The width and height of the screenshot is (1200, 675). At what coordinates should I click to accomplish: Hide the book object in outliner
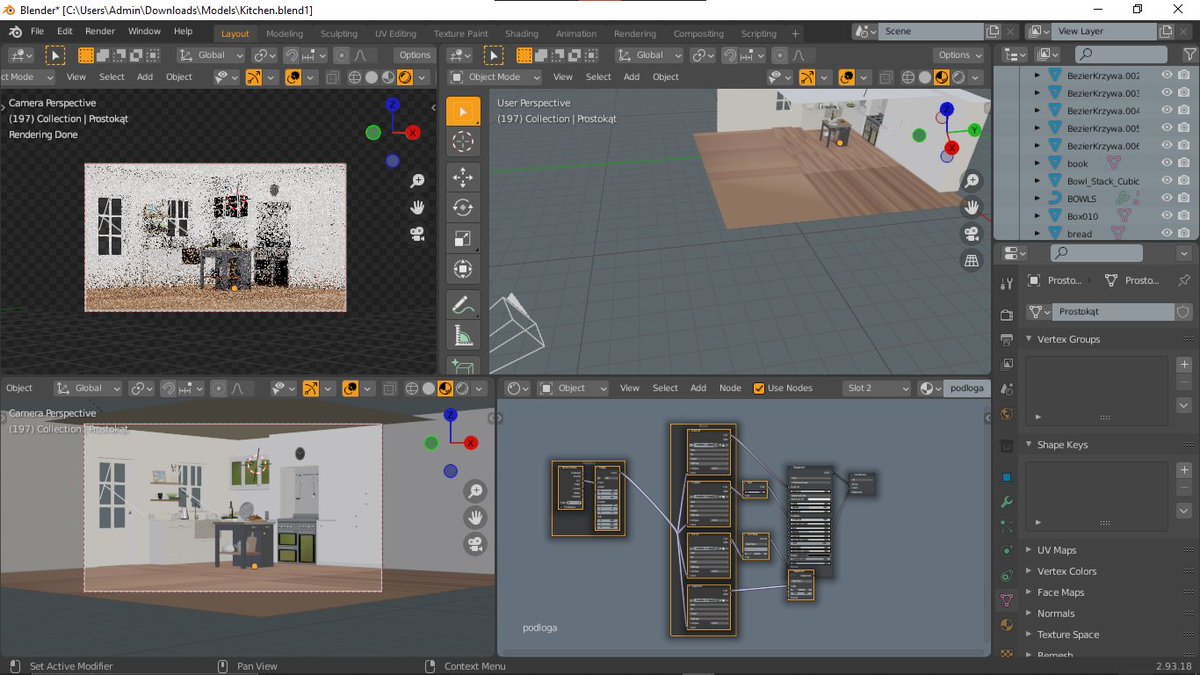tap(1167, 163)
